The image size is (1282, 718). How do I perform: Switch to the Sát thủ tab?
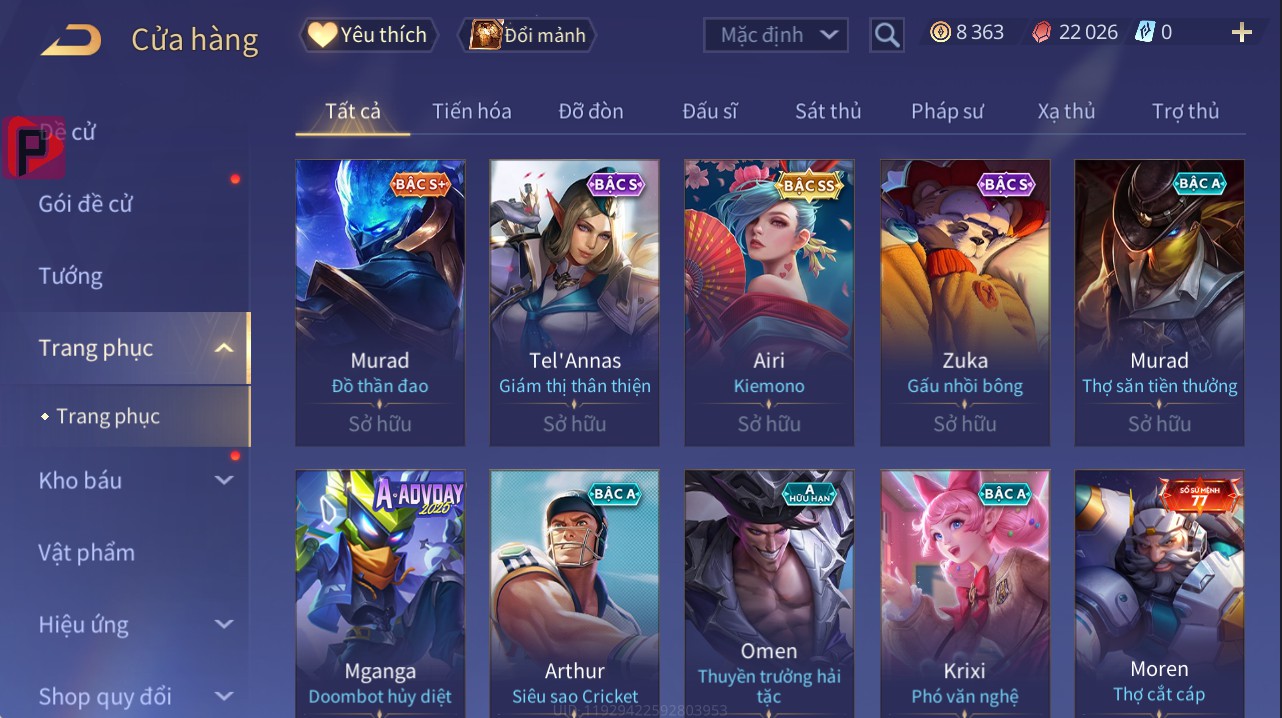pyautogui.click(x=828, y=111)
